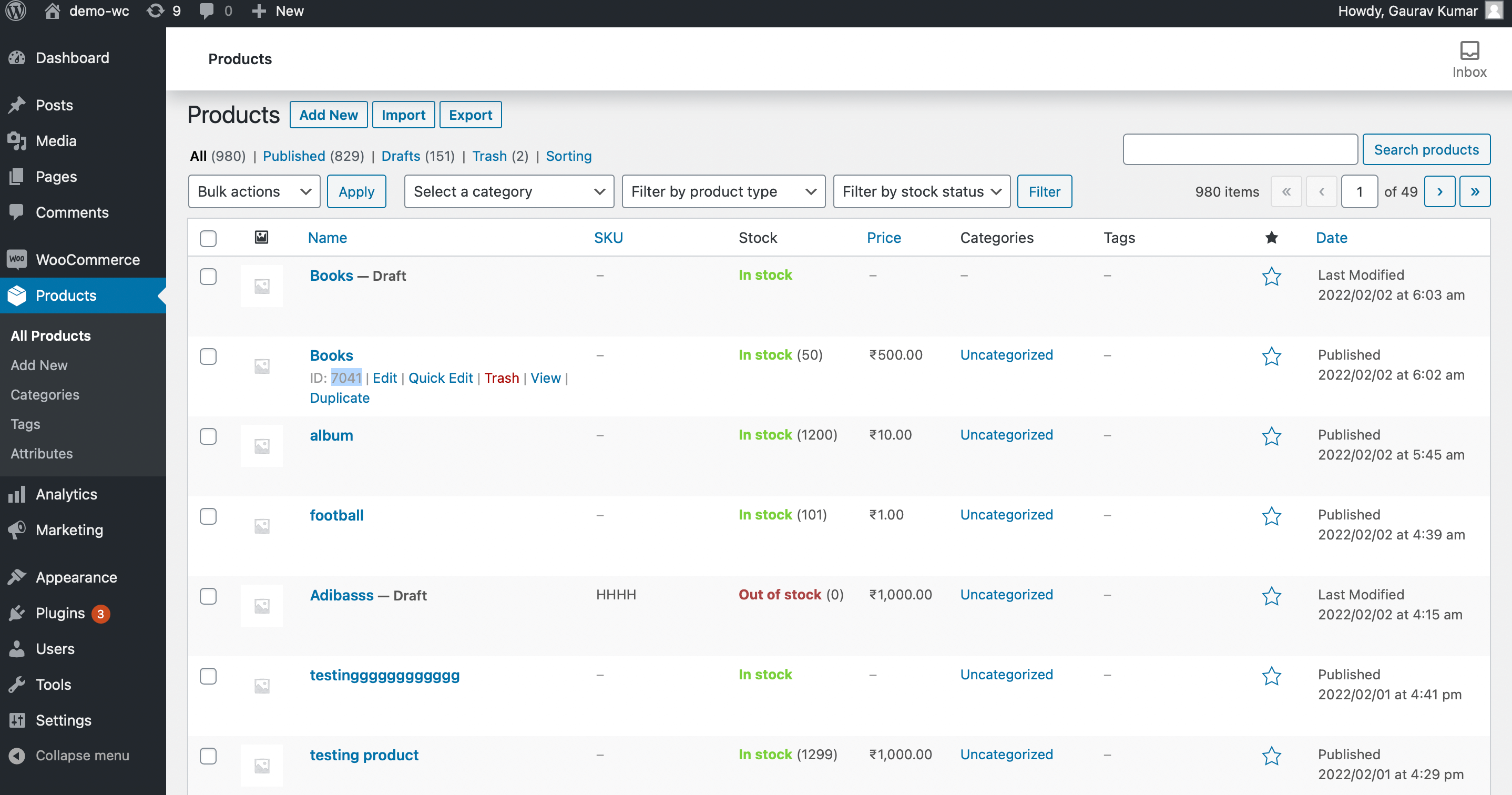Screen dimensions: 1512x795
Task: Click the Collapse menu arrow icon
Action: [x=17, y=755]
